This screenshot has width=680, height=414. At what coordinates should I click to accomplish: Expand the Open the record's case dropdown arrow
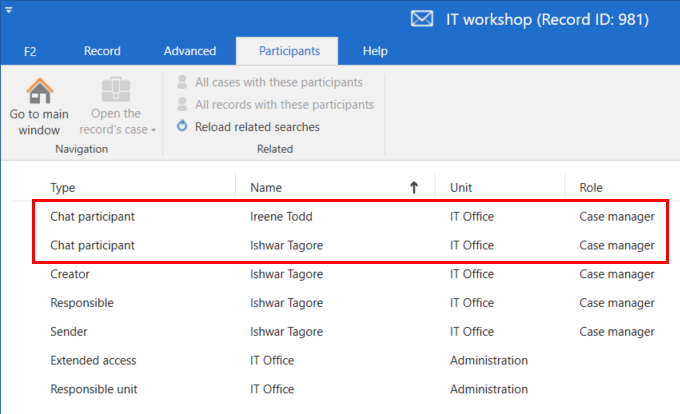[x=154, y=130]
